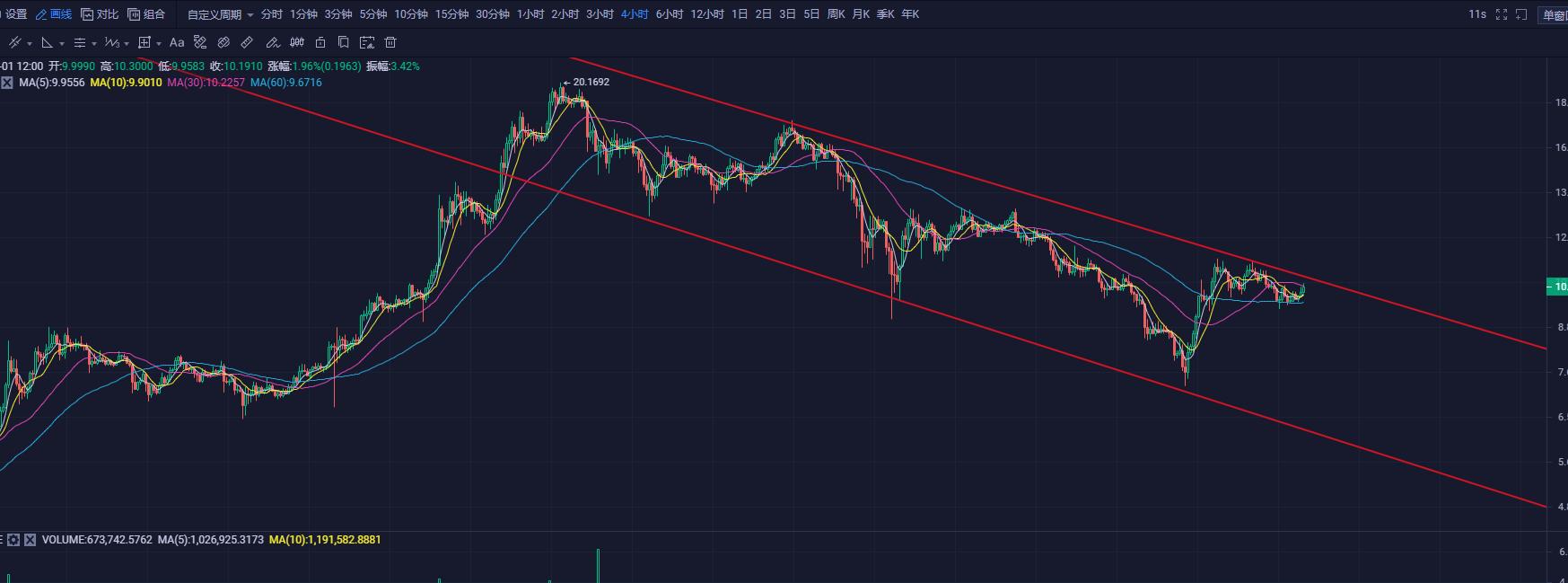This screenshot has height=583, width=1568.
Task: Select the Aa text annotation tool
Action: pos(177,42)
